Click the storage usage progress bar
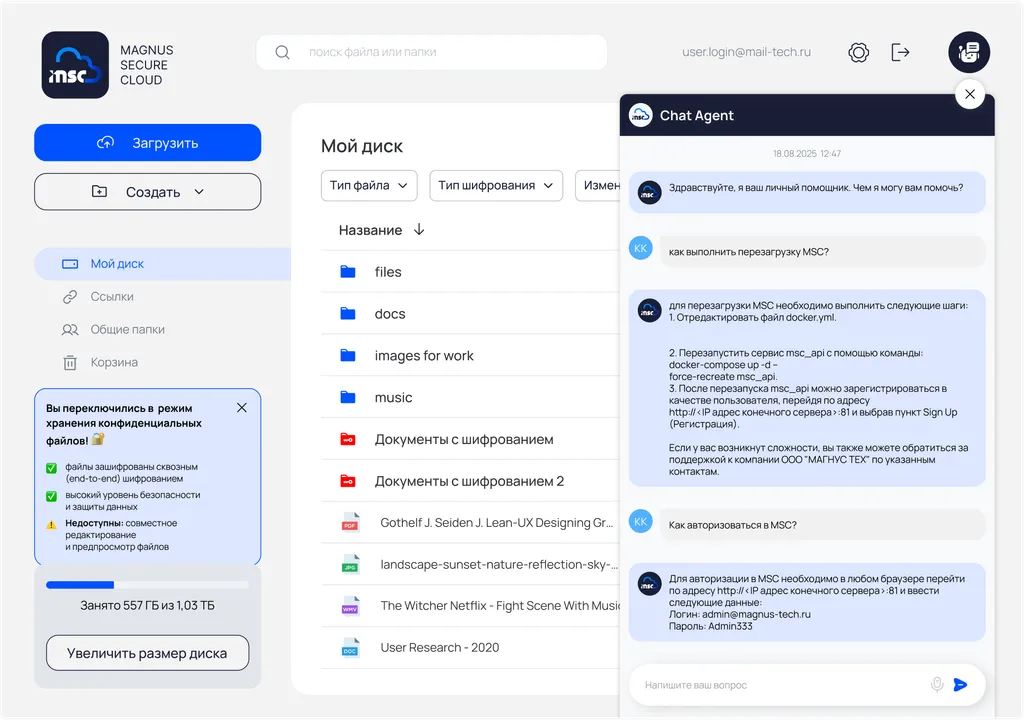This screenshot has width=1024, height=720. click(x=147, y=584)
